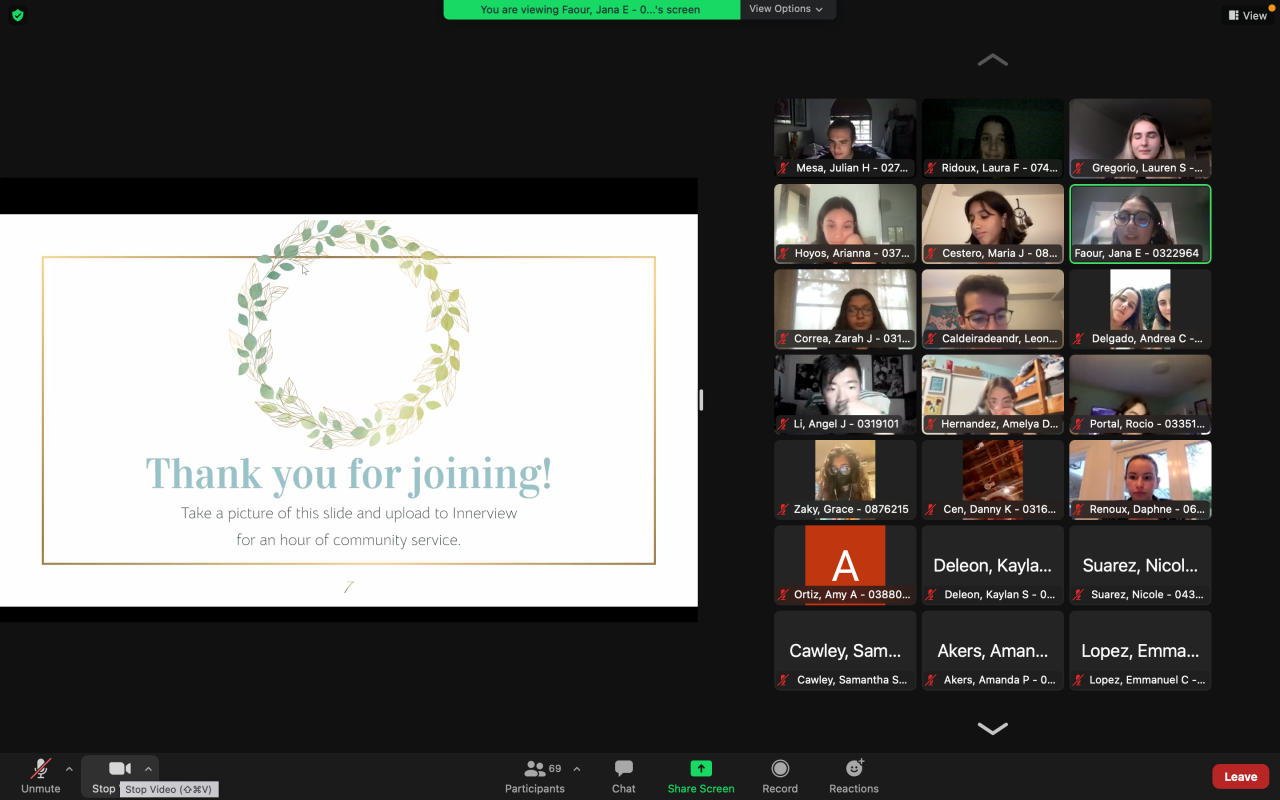This screenshot has height=800, width=1280.
Task: Select Li, Angel J video tile
Action: [x=845, y=394]
